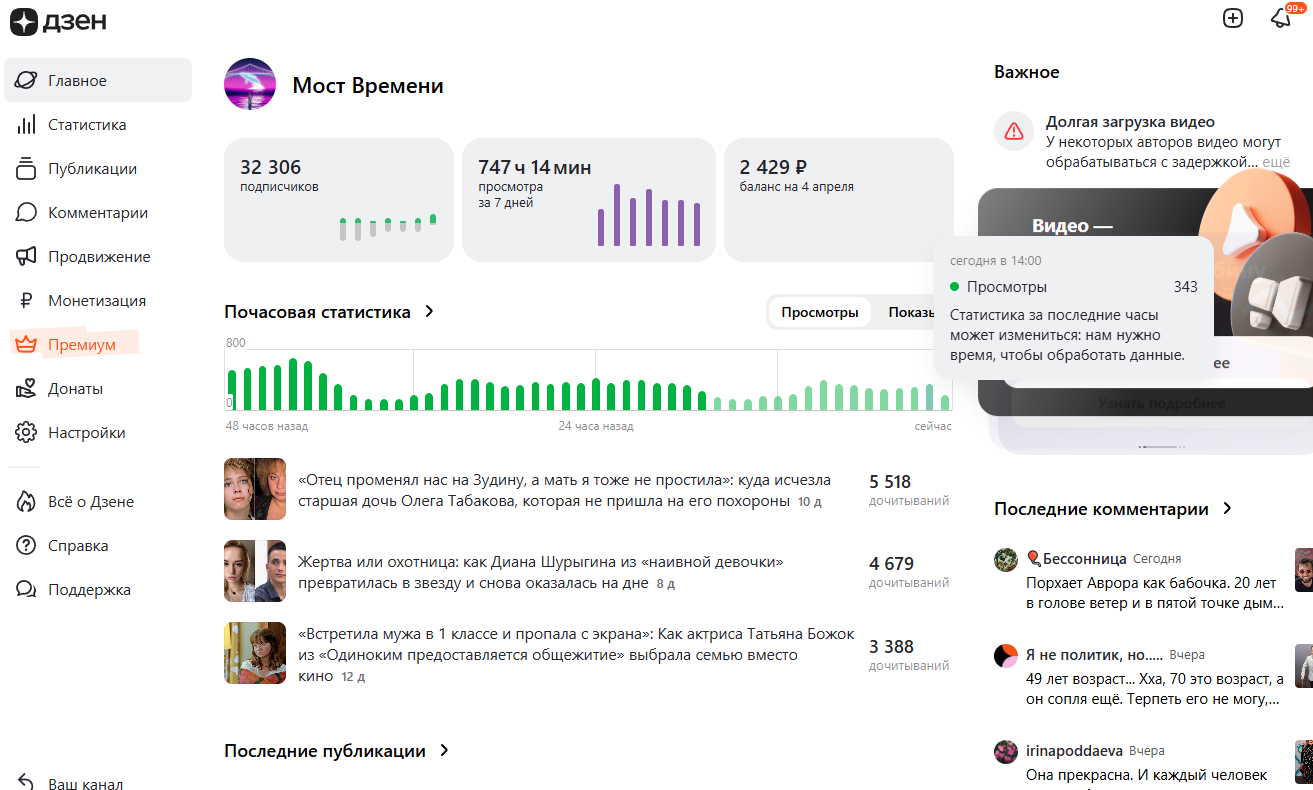This screenshot has height=790, width=1313.
Task: Click the Ваш канал back arrow icon
Action: pyautogui.click(x=27, y=784)
